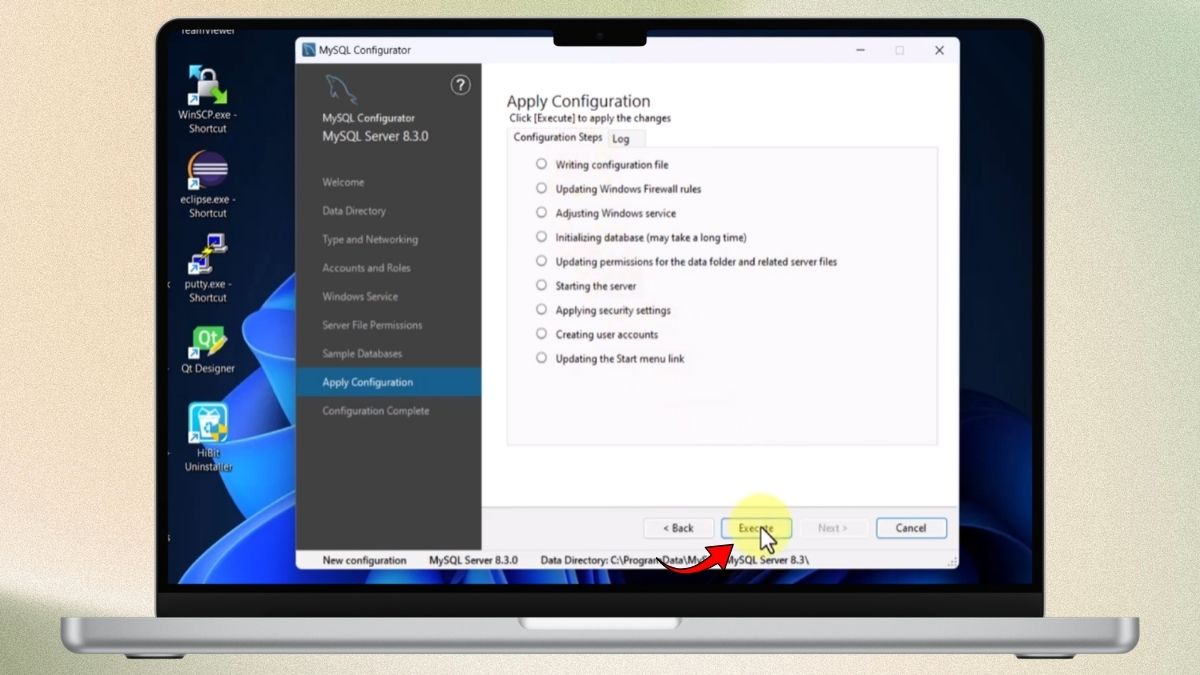Viewport: 1200px width, 675px height.
Task: Open the putty.exe desktop shortcut
Action: tap(208, 267)
